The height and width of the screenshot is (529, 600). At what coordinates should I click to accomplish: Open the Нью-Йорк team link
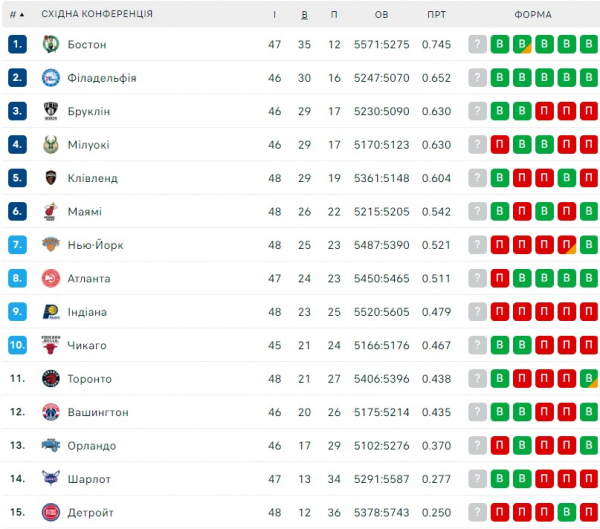click(96, 245)
